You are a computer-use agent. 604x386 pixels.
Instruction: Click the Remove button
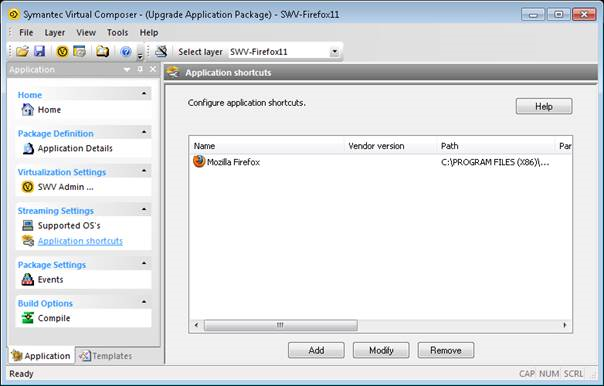point(446,350)
